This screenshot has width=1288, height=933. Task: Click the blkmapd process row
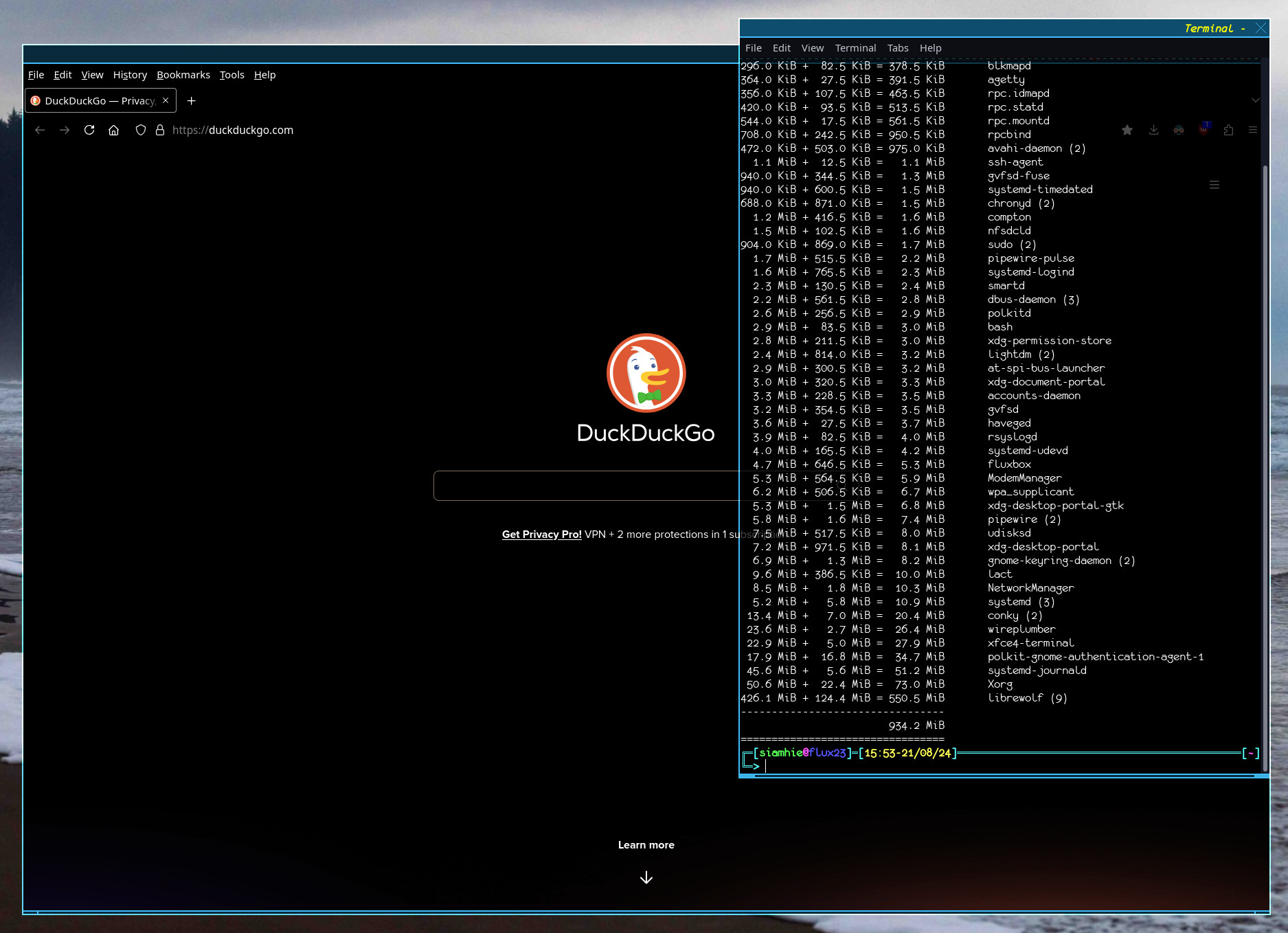click(885, 66)
